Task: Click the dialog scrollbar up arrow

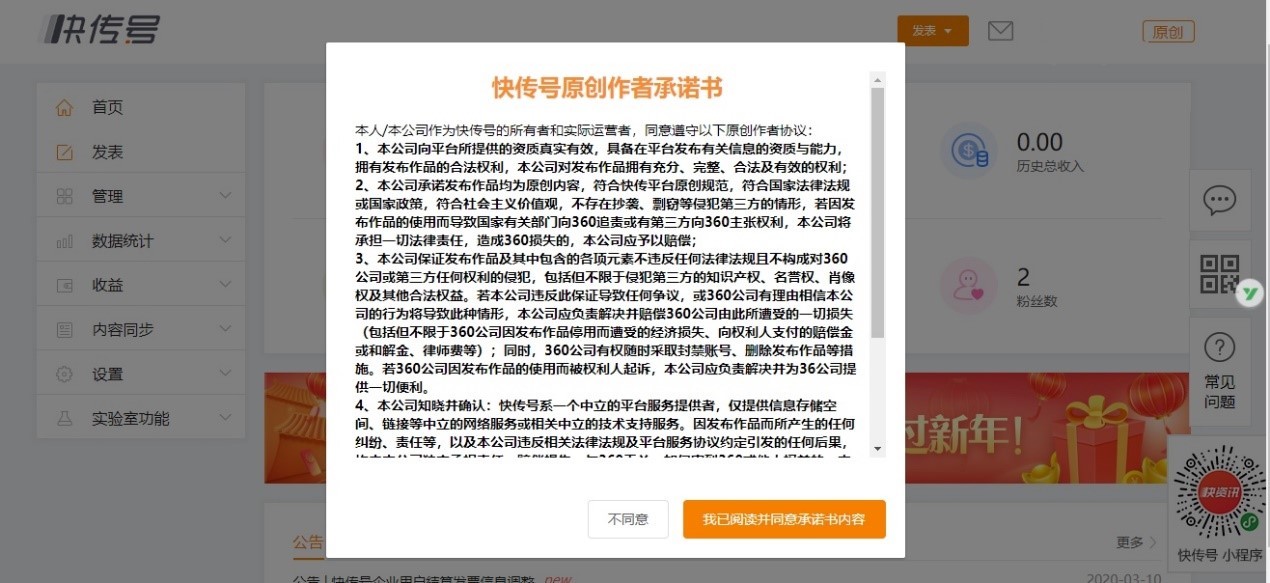Action: tap(878, 79)
